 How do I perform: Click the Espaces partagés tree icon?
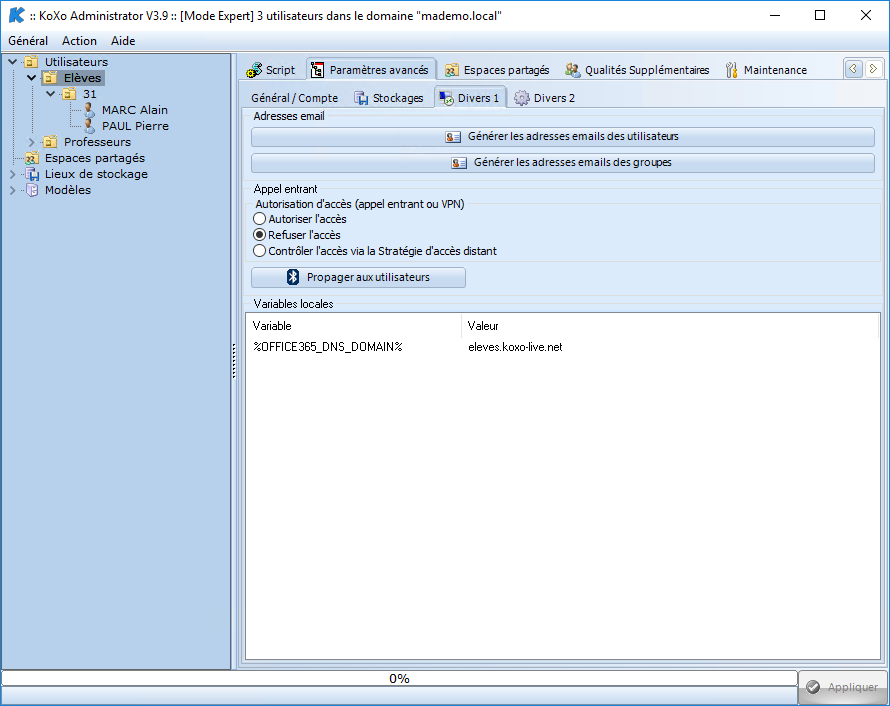click(32, 158)
